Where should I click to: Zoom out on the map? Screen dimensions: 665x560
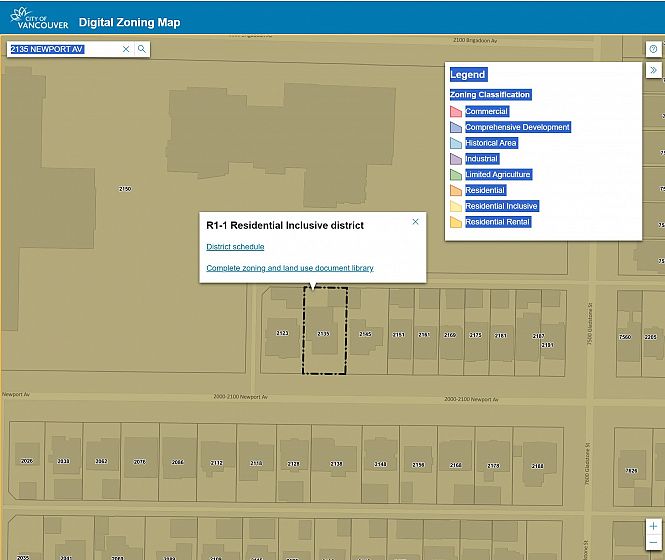click(653, 542)
